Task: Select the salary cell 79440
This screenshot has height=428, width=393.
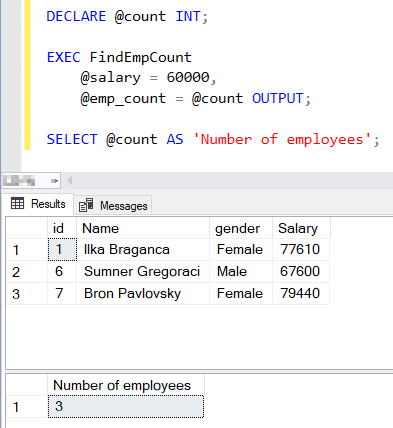Action: [x=301, y=293]
